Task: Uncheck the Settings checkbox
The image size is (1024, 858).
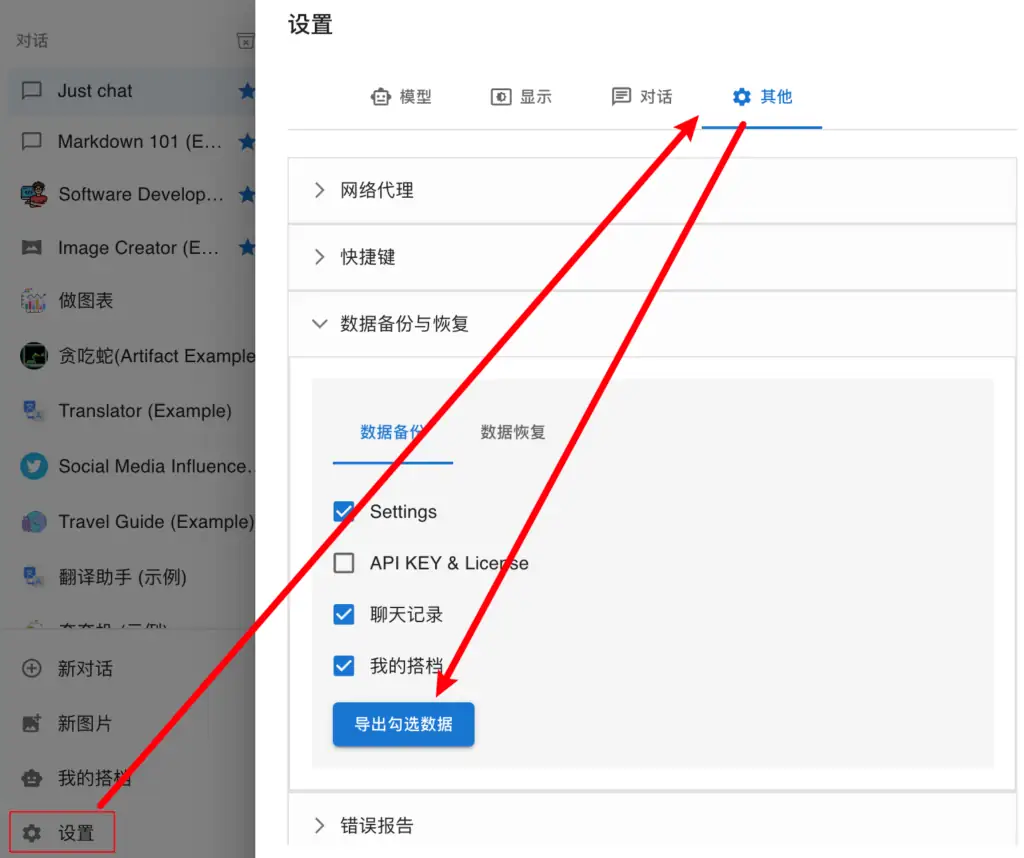Action: pyautogui.click(x=344, y=511)
